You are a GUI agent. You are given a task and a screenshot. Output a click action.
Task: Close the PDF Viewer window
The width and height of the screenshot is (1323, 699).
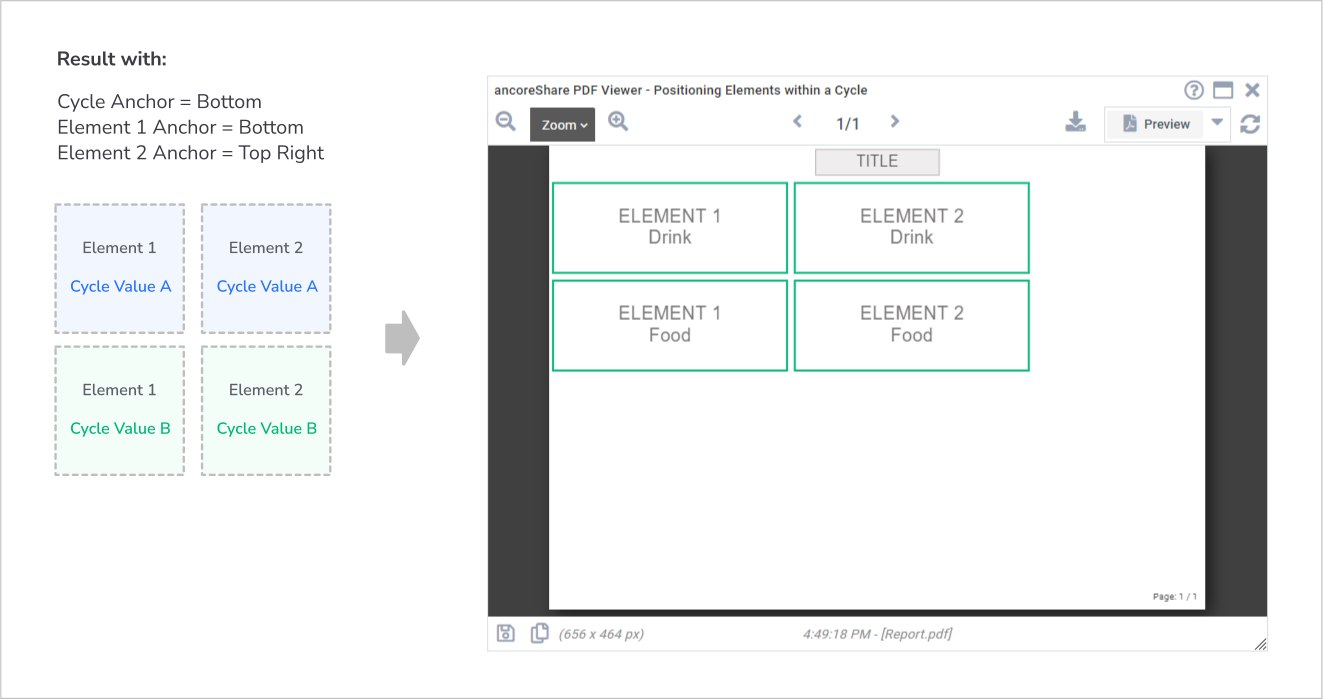[1252, 90]
